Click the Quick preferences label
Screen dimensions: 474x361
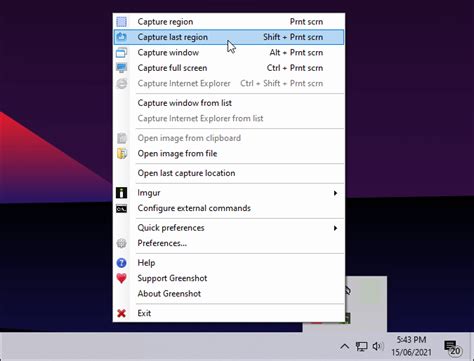171,228
